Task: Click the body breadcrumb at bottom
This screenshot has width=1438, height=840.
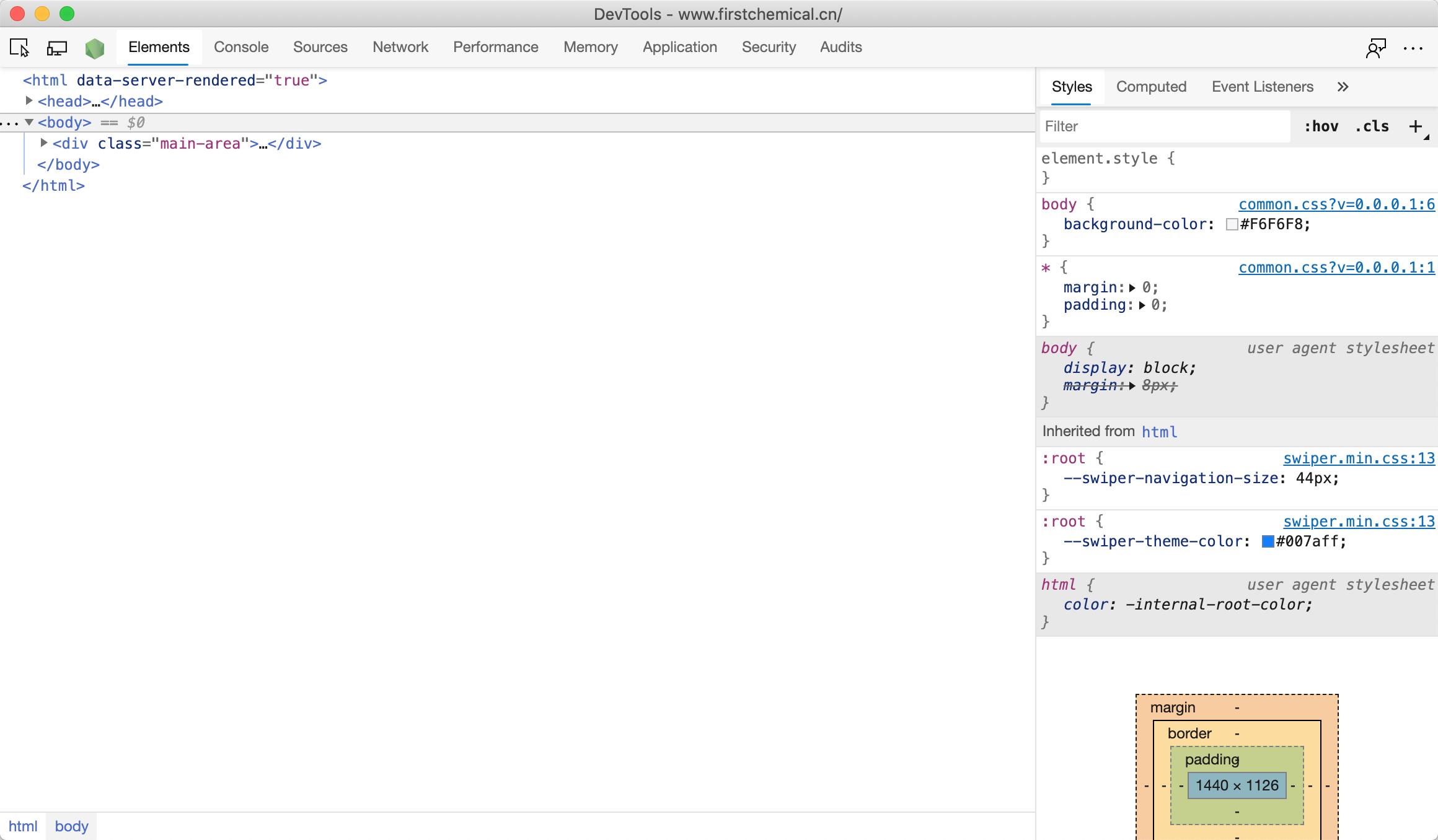Action: point(71,825)
